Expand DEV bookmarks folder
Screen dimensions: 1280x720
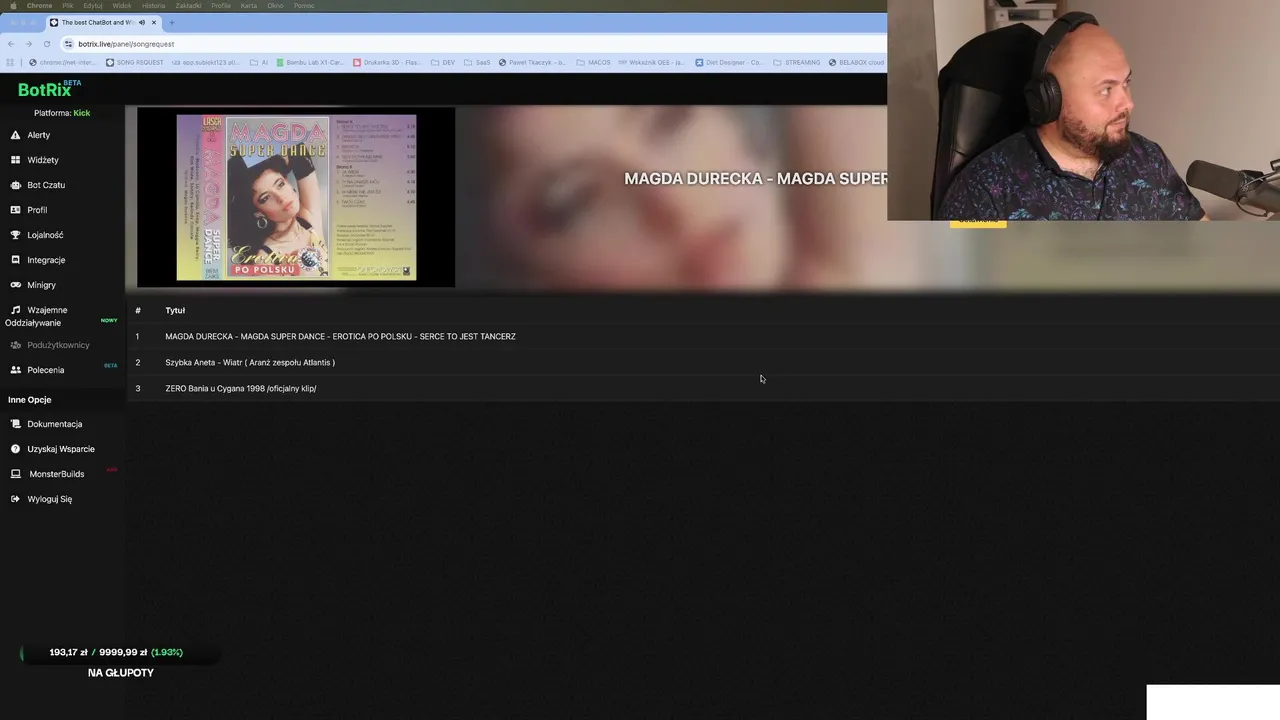443,62
